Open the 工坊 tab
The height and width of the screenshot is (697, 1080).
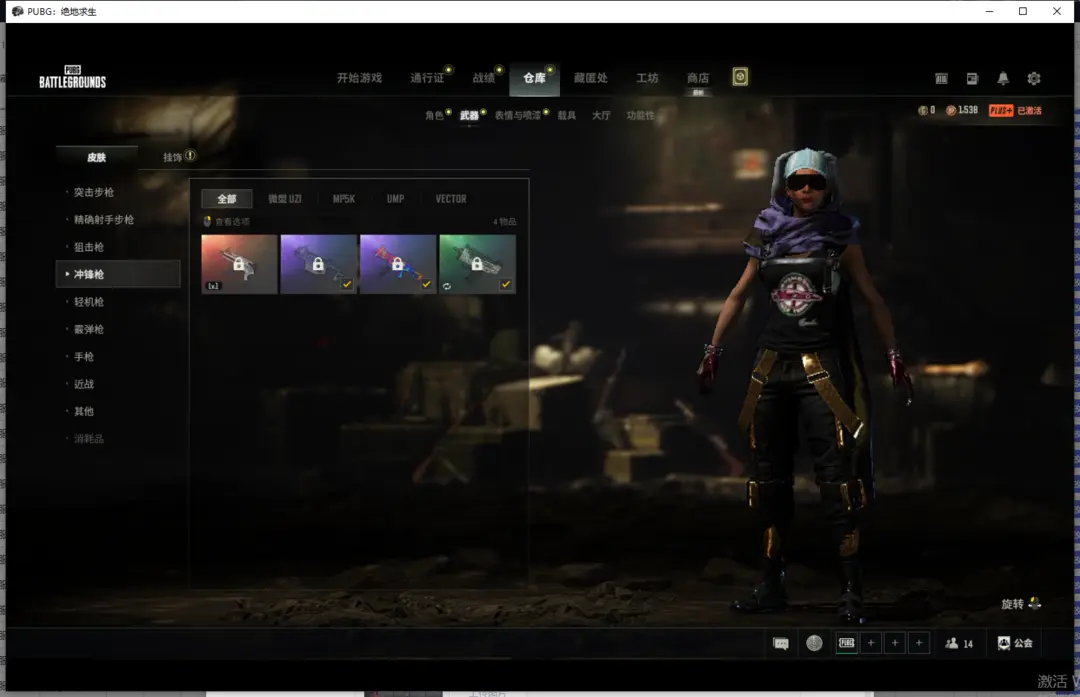click(647, 78)
